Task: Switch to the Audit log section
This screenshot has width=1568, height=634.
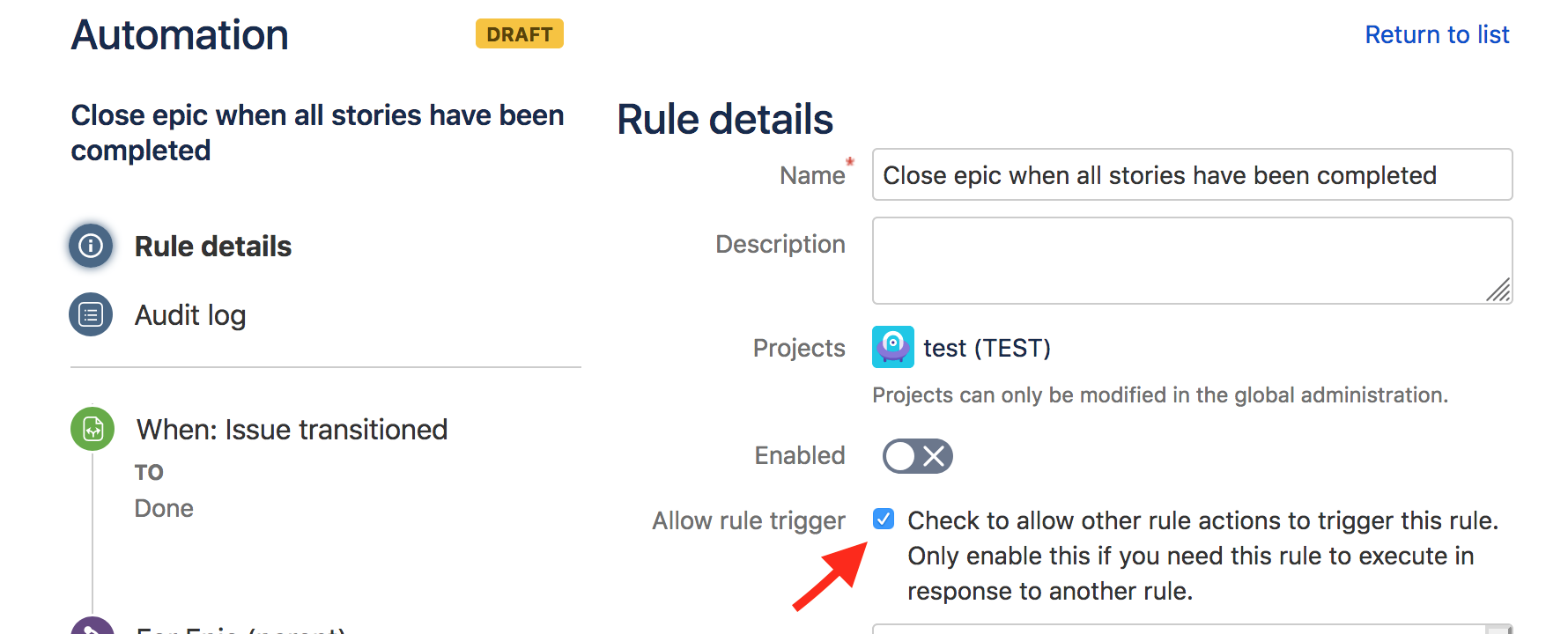Action: tap(189, 314)
